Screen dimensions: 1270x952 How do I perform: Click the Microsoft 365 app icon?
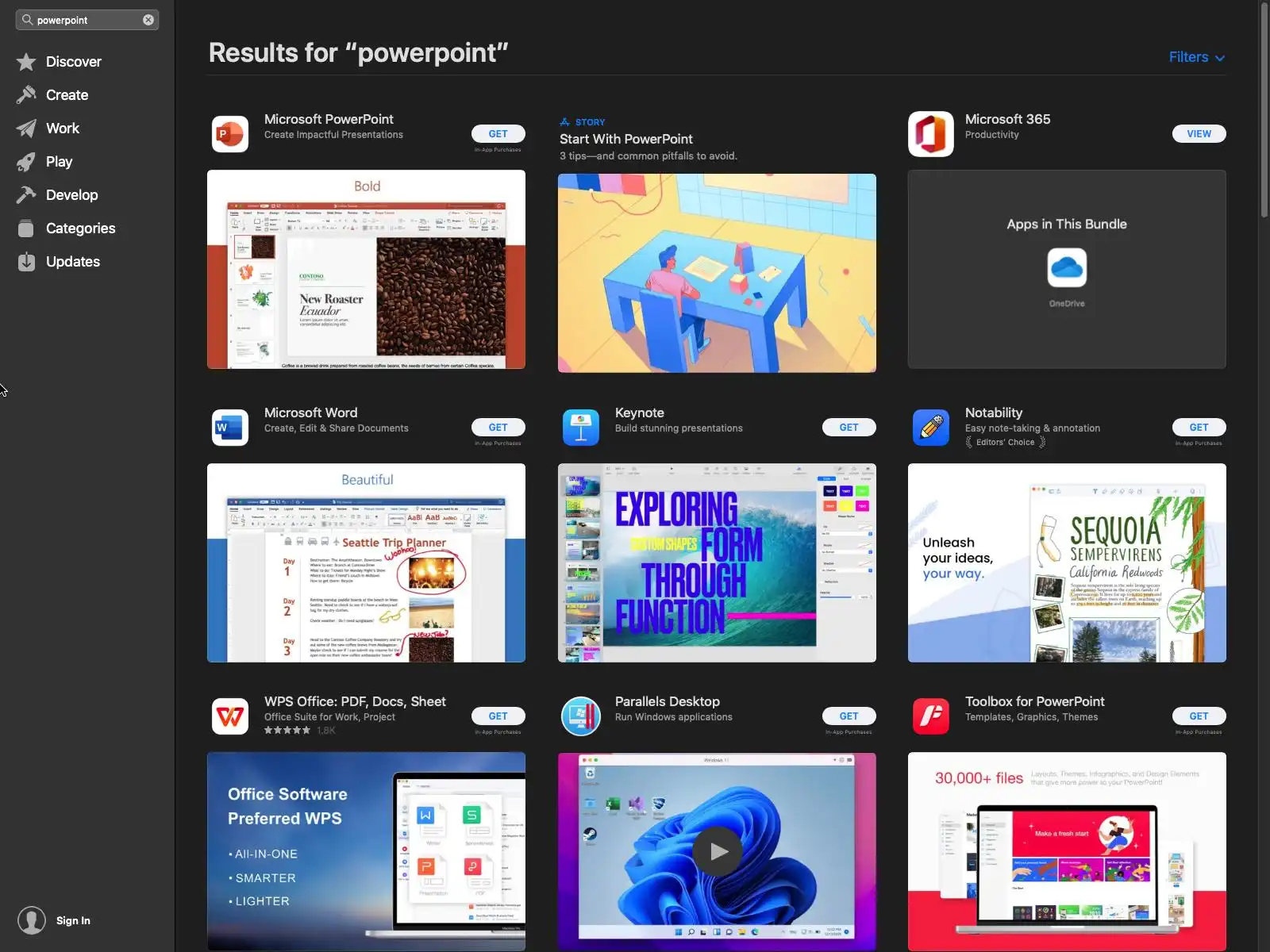(x=931, y=134)
